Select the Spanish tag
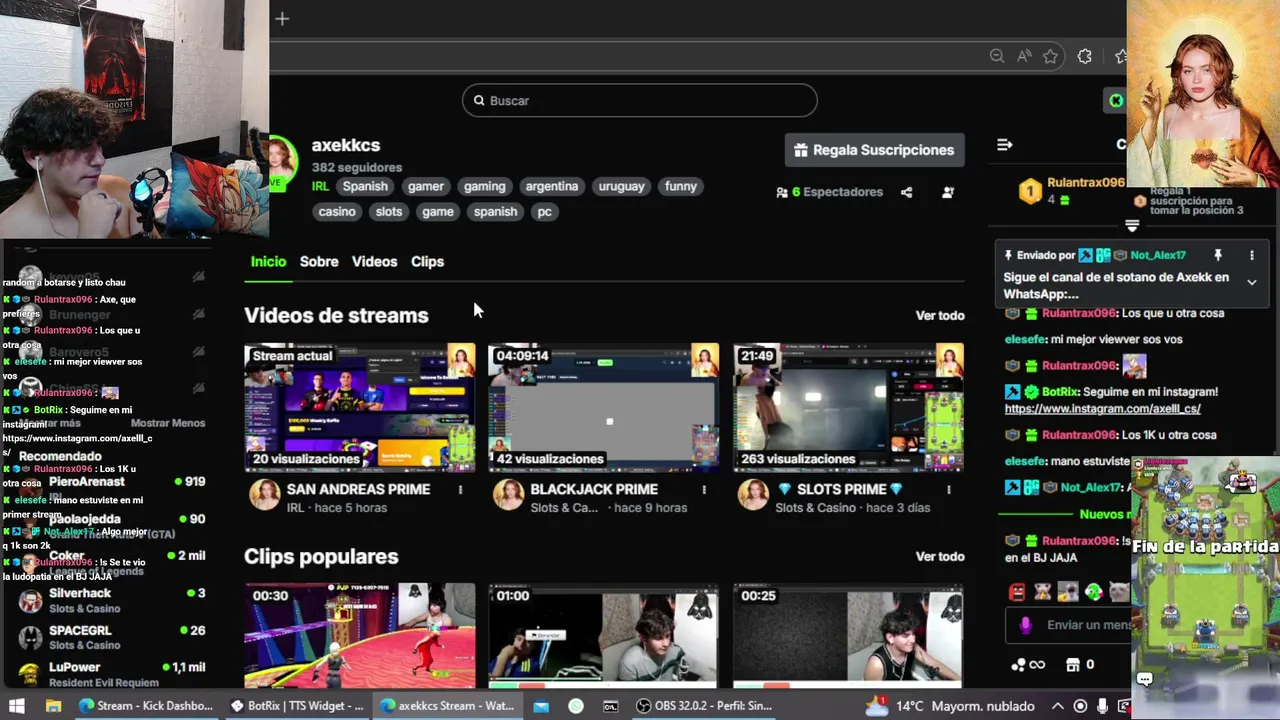 click(x=365, y=186)
